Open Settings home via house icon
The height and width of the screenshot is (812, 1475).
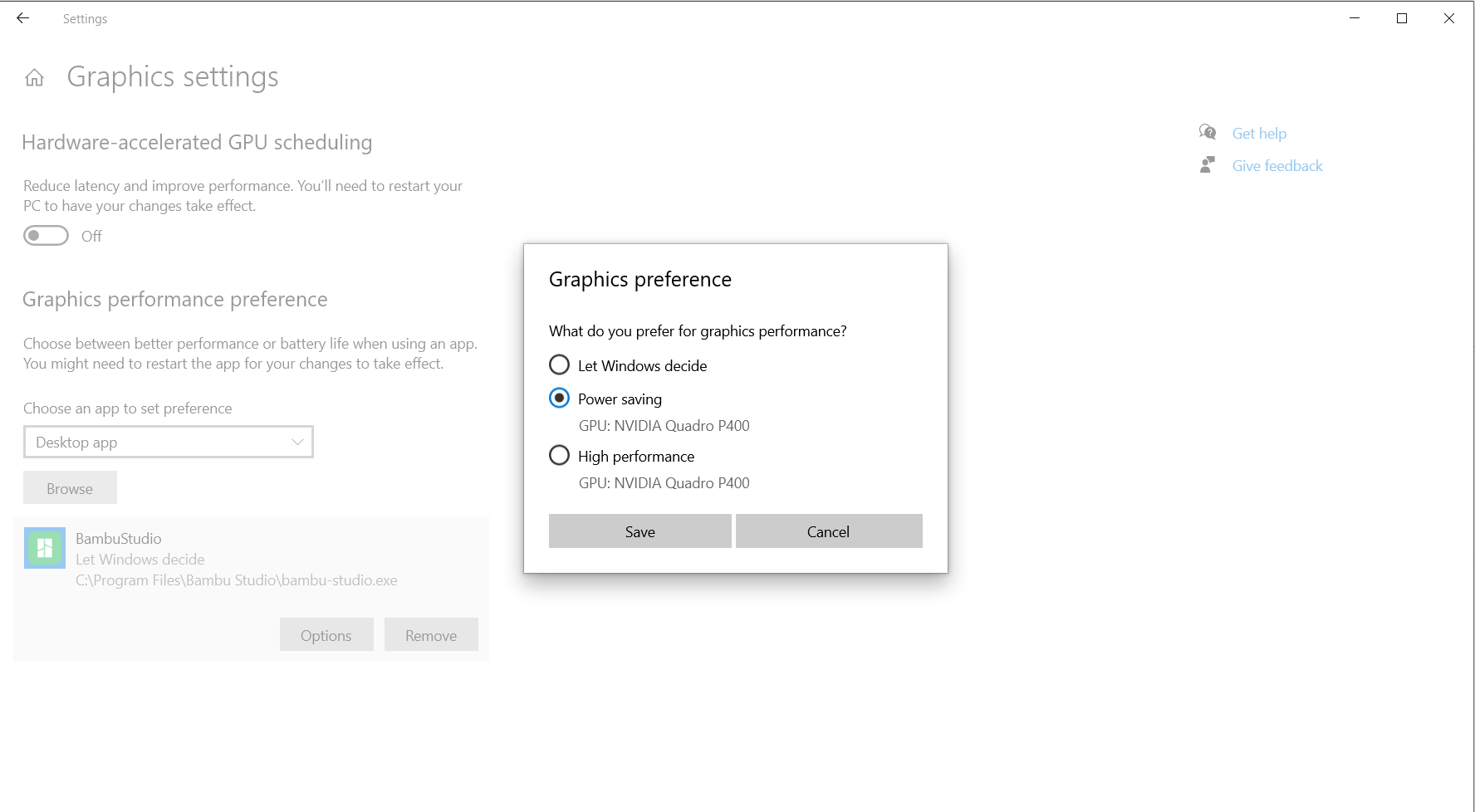[x=34, y=78]
